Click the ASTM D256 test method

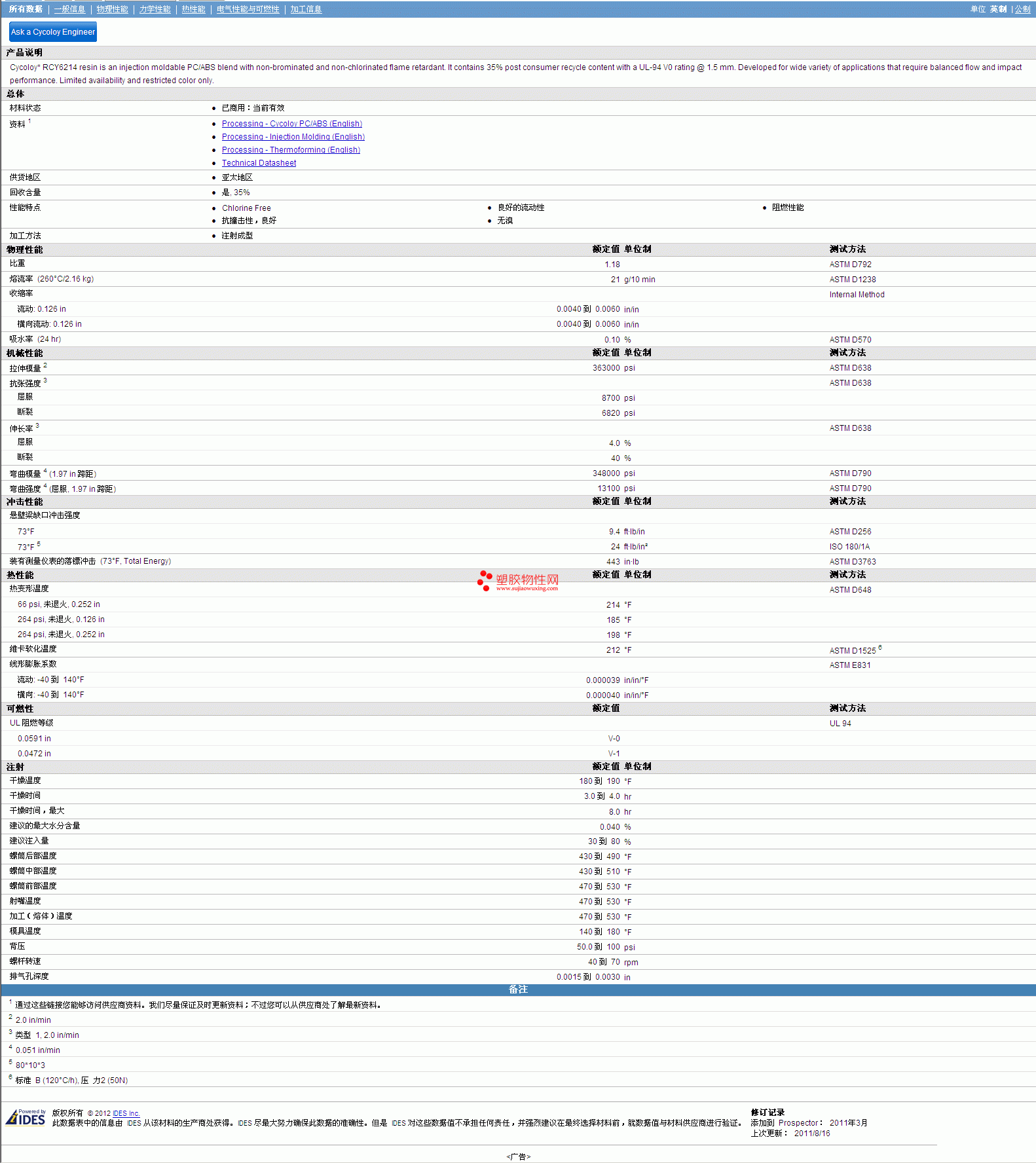[850, 532]
